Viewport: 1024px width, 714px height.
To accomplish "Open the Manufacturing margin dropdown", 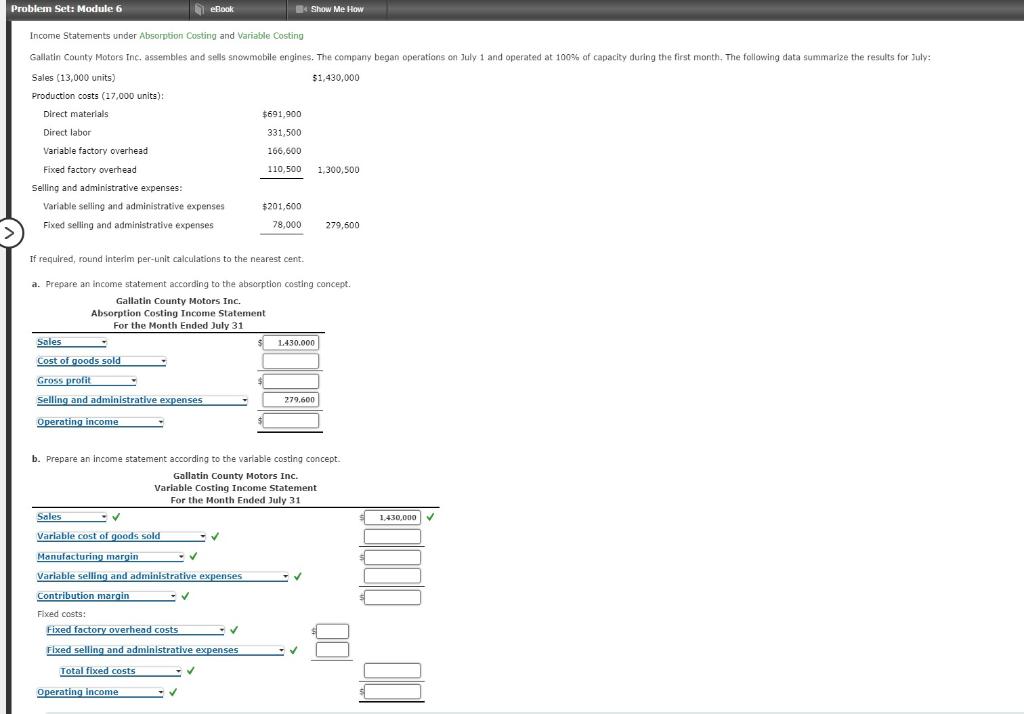I will [110, 557].
